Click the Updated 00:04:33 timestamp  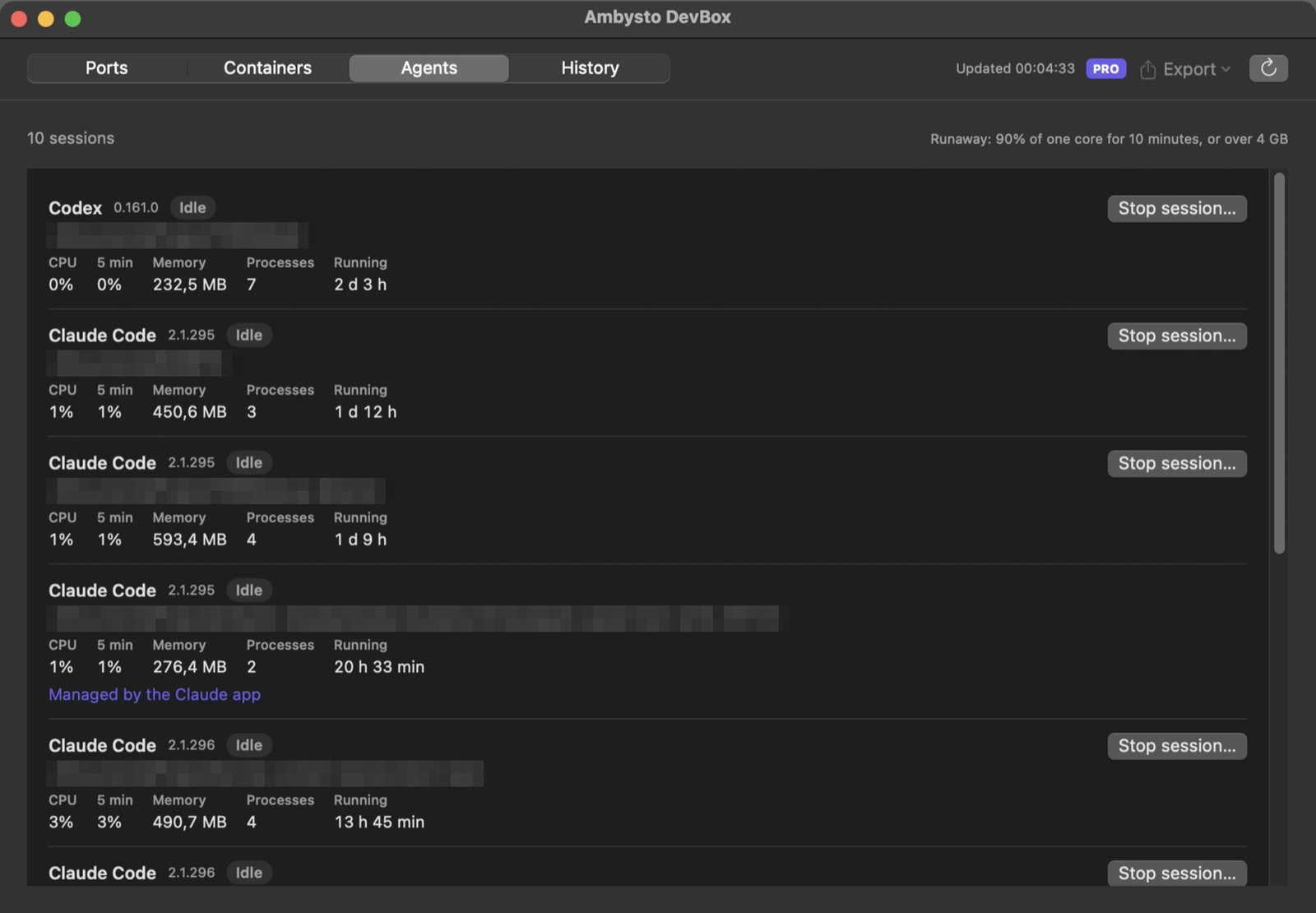pyautogui.click(x=1015, y=68)
